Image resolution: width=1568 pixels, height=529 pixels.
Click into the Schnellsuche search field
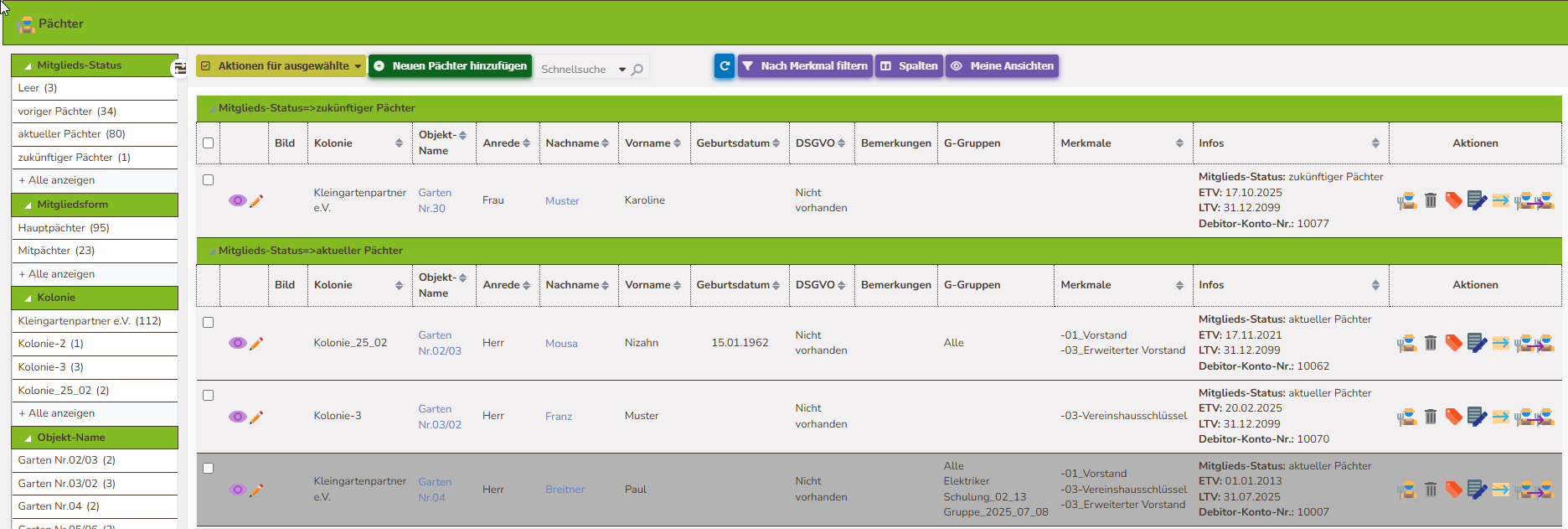coord(576,70)
